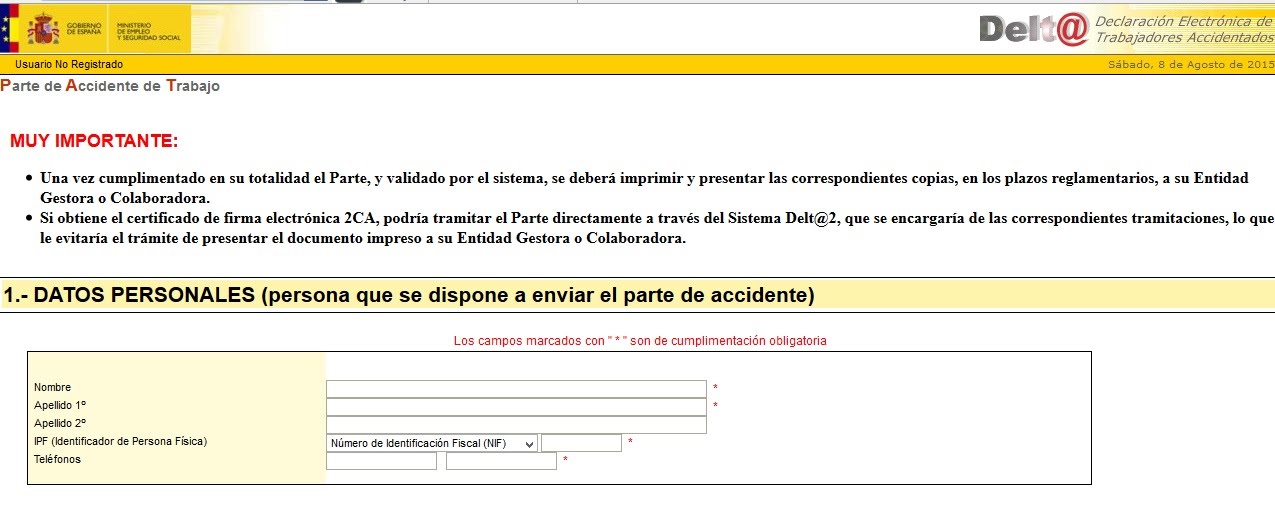The image size is (1275, 532).
Task: Open the IPF identifier type dropdown
Action: coord(431,443)
